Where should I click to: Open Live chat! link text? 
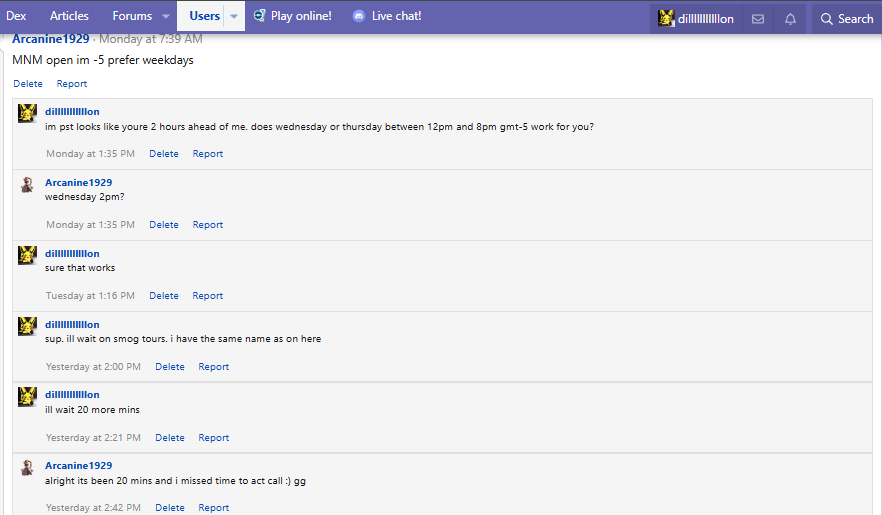click(x=397, y=16)
